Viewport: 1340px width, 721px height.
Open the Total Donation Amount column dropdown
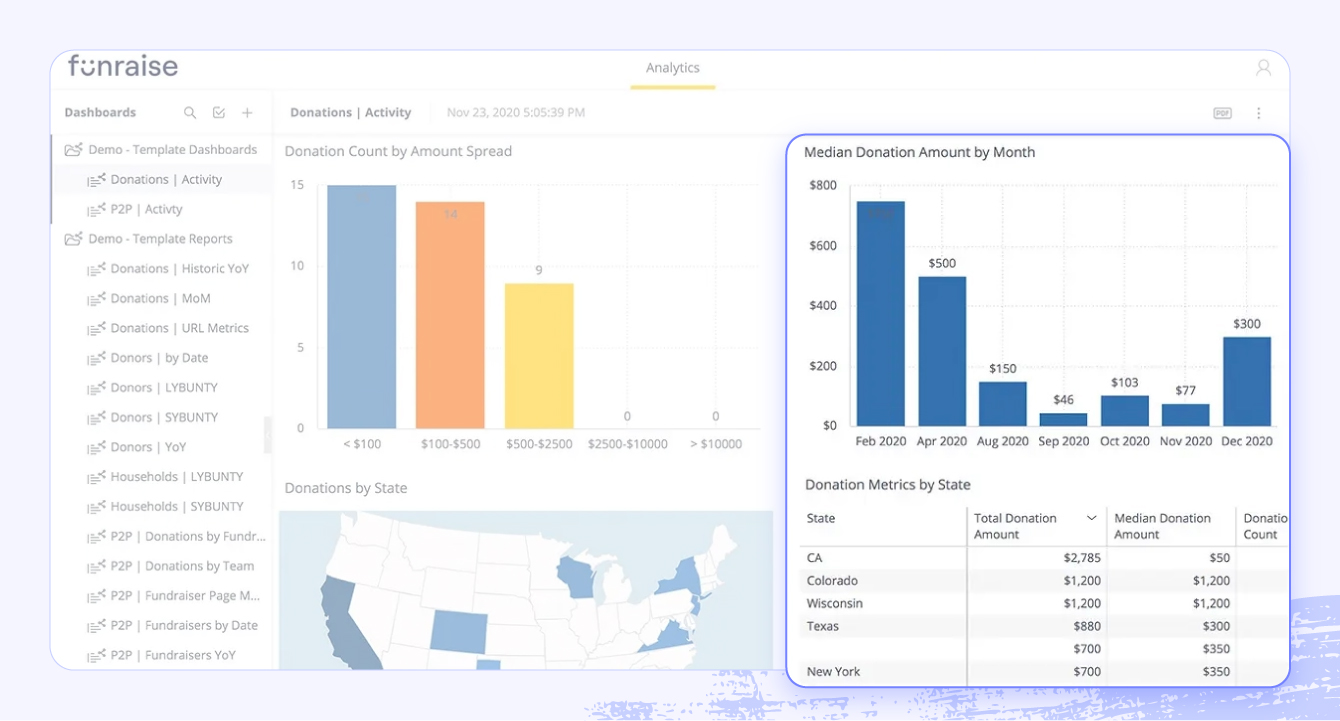pos(1091,518)
